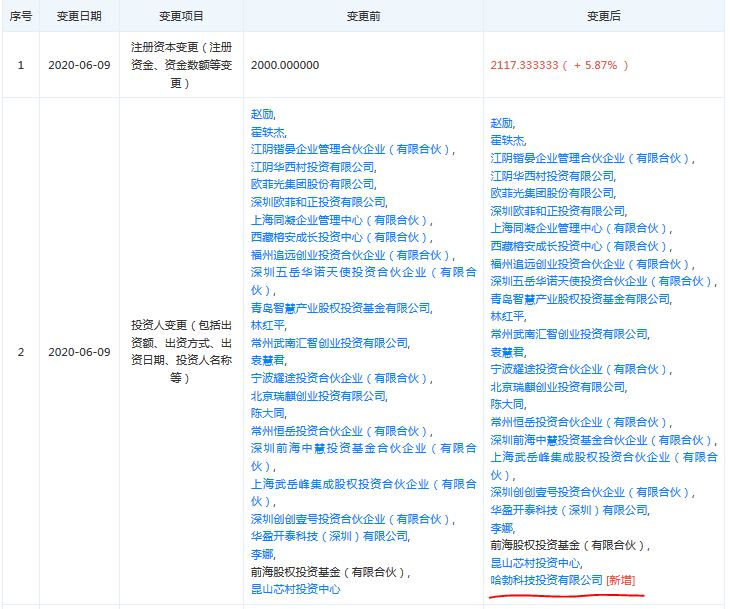Open 青岛智慧产业股权投资基金 in 变更前 column

341,308
